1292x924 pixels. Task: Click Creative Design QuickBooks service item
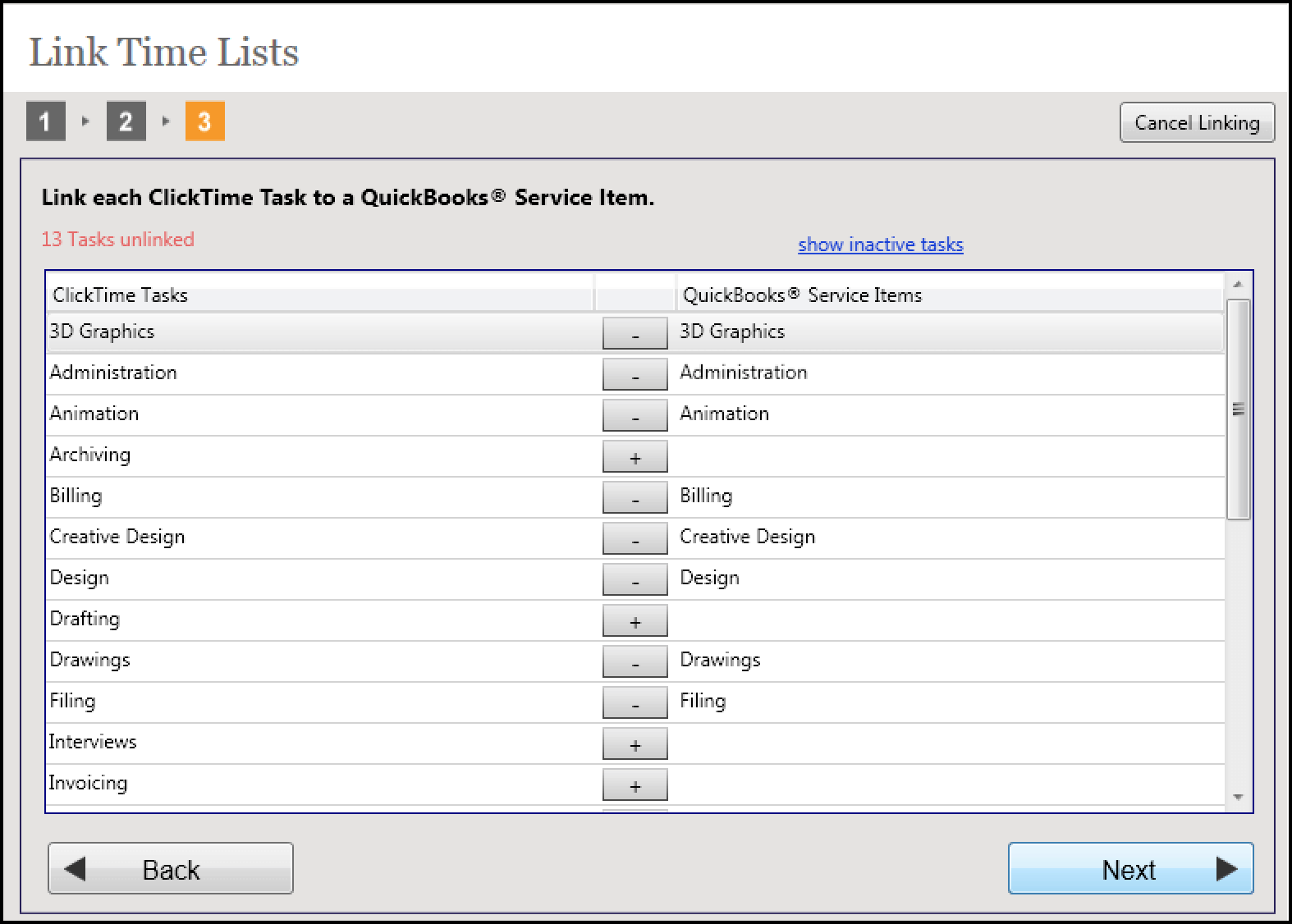748,537
